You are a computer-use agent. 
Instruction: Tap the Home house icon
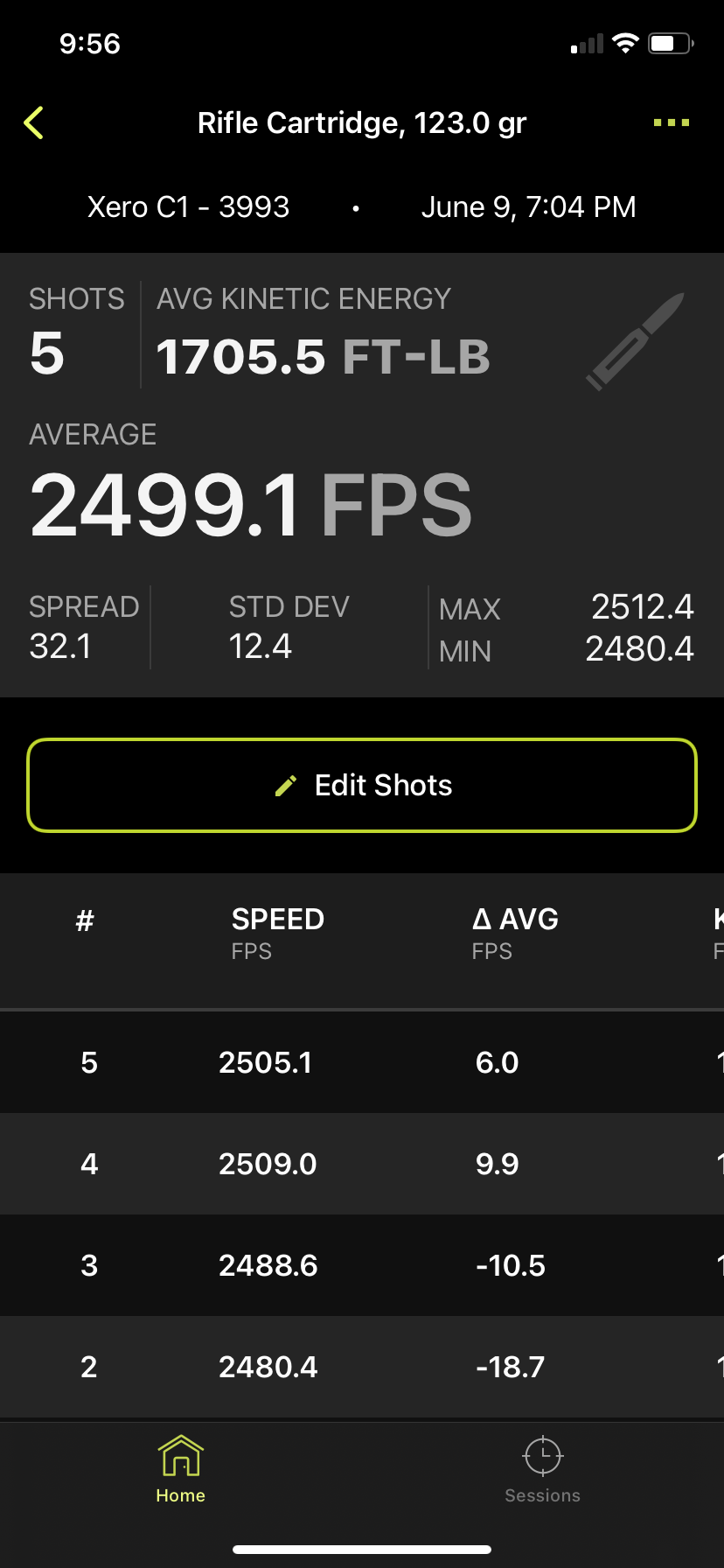click(x=181, y=1456)
